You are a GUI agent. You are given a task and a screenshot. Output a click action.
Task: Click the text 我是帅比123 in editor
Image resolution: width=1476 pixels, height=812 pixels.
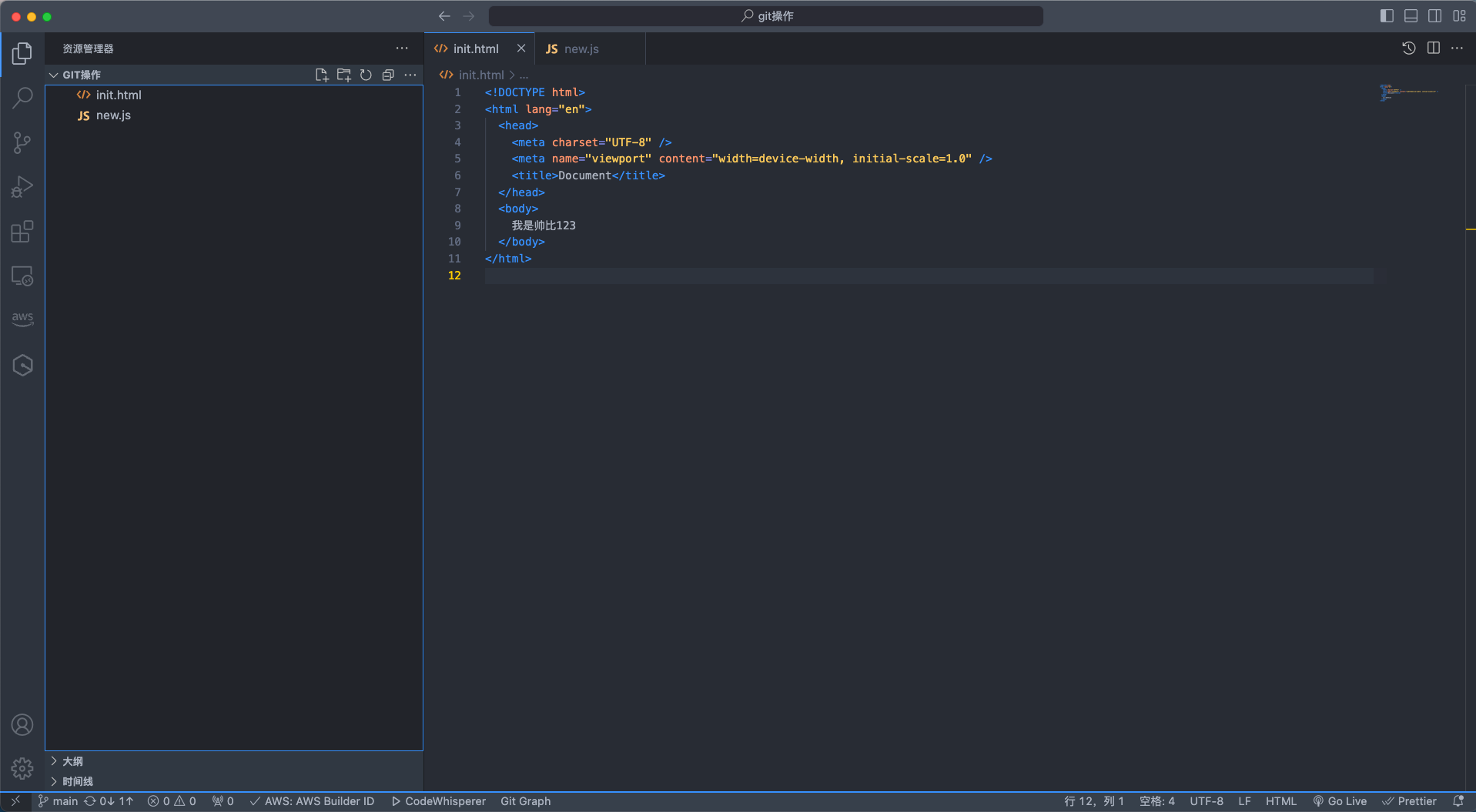(x=544, y=226)
